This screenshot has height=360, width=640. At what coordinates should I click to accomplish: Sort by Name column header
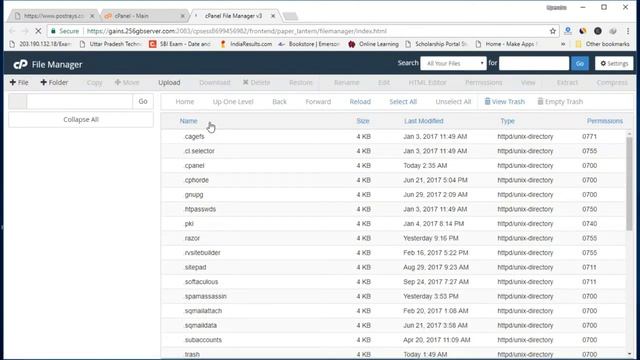click(x=189, y=121)
